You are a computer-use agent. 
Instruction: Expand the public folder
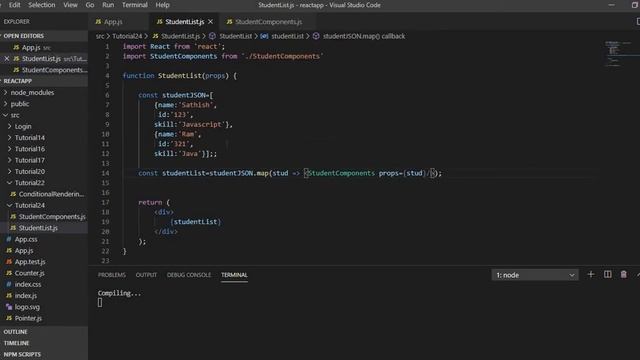pos(20,104)
